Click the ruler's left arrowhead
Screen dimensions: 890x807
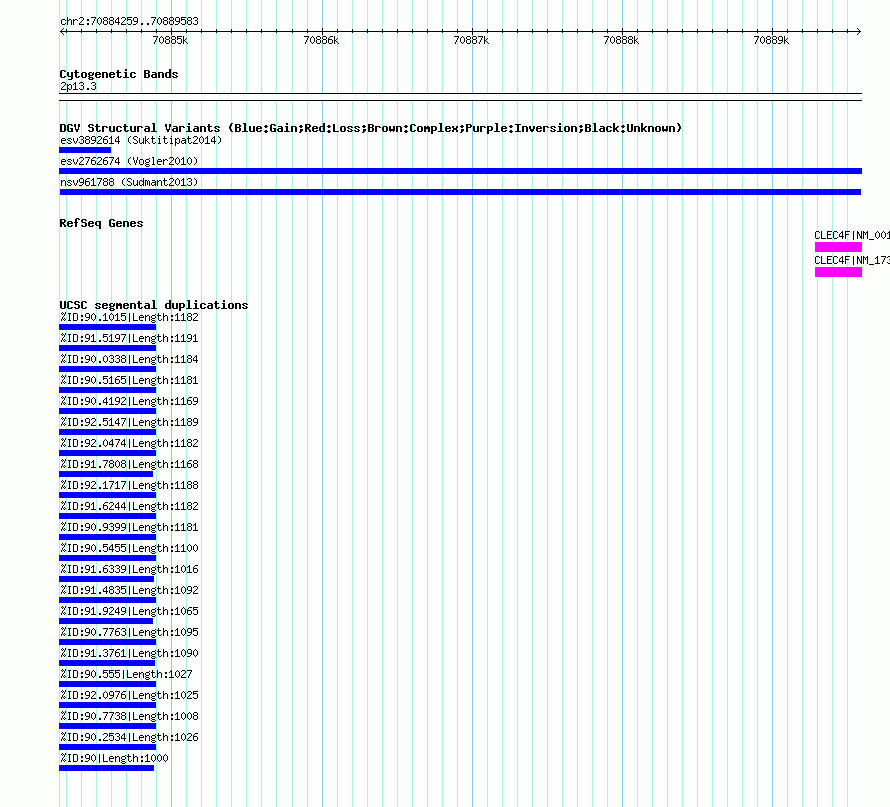click(x=62, y=32)
